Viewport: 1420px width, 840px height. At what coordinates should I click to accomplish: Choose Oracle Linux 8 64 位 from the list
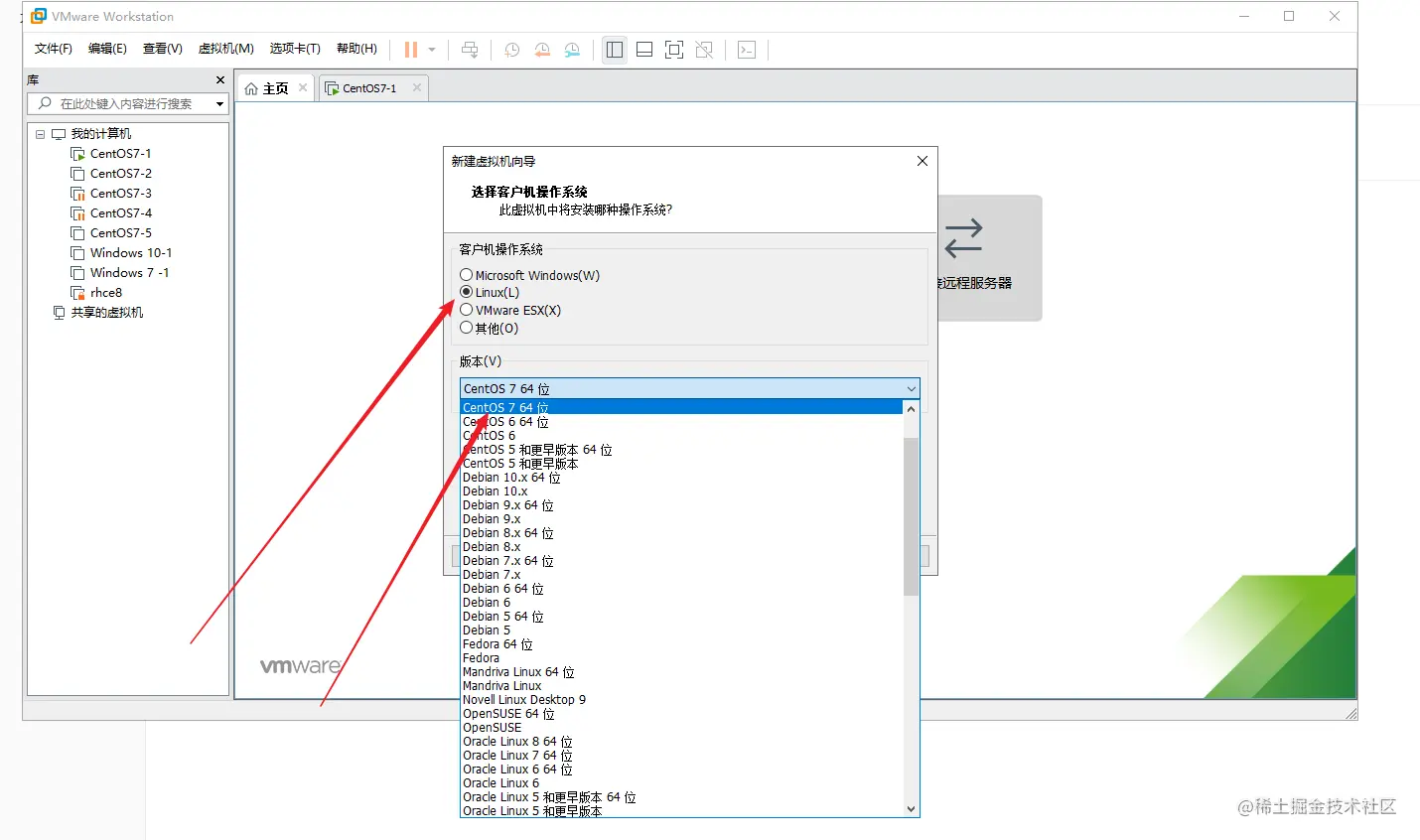(681, 742)
